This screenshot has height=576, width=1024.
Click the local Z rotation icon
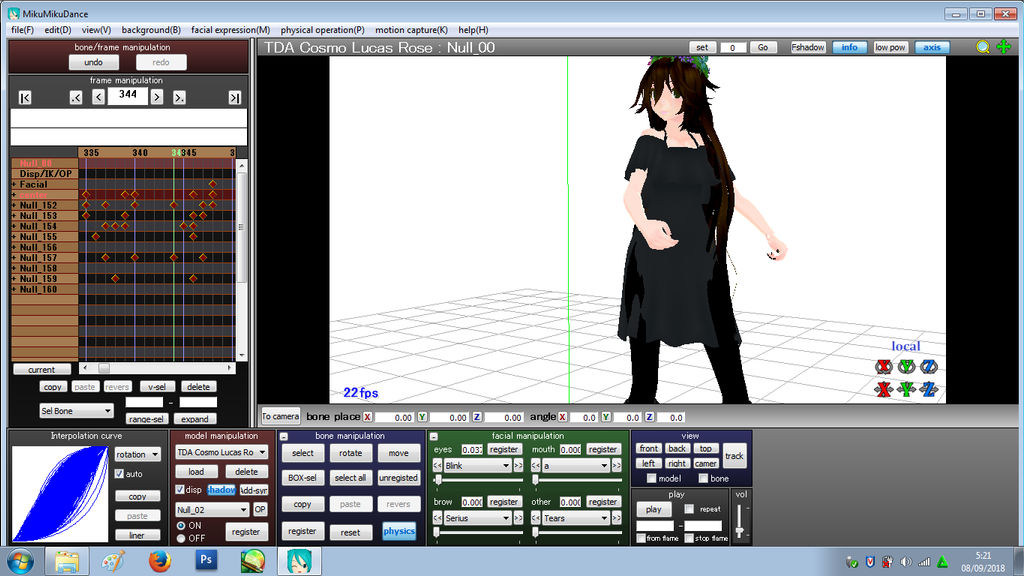click(929, 366)
